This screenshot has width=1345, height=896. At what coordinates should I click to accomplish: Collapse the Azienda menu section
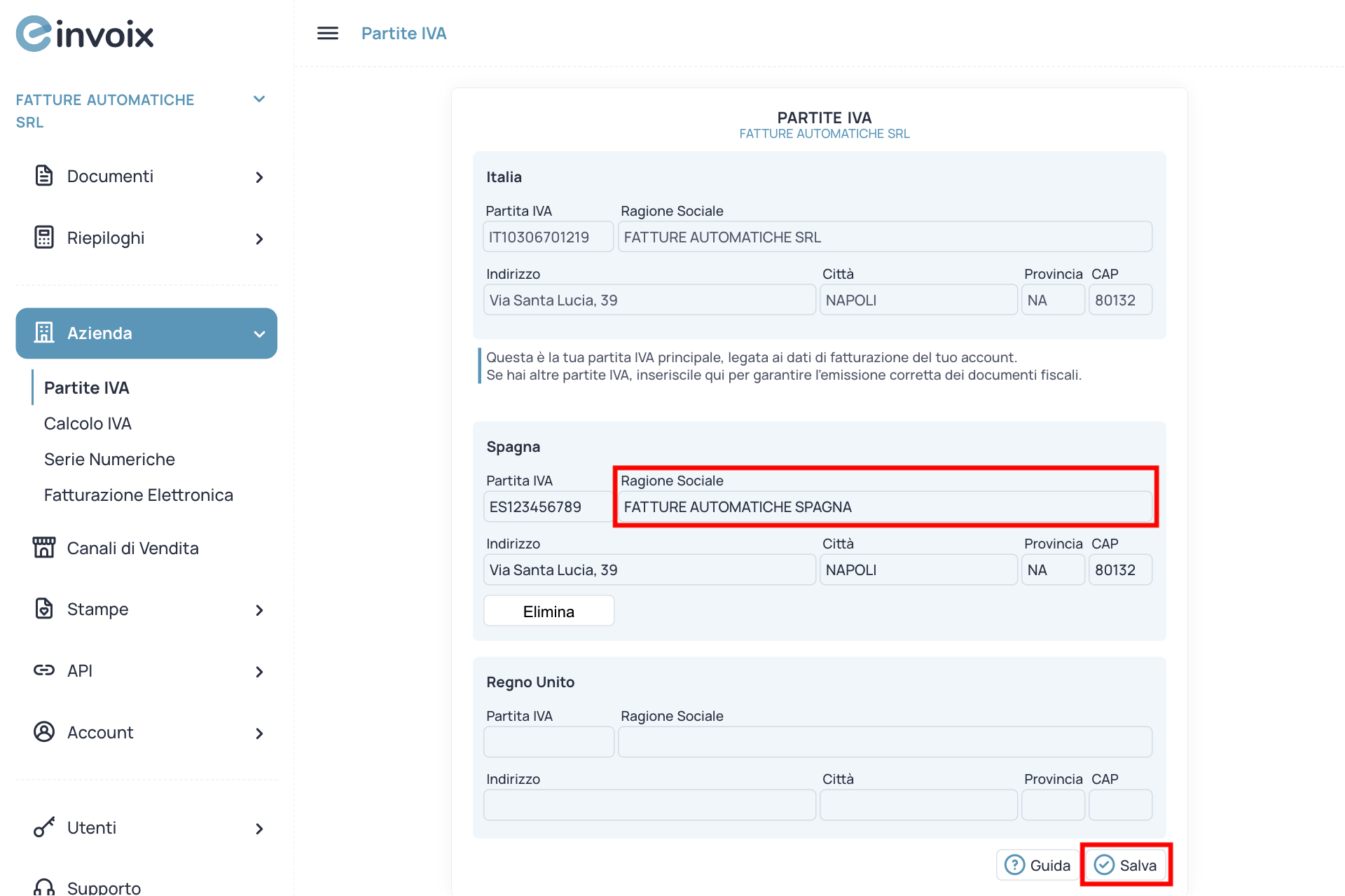point(259,333)
